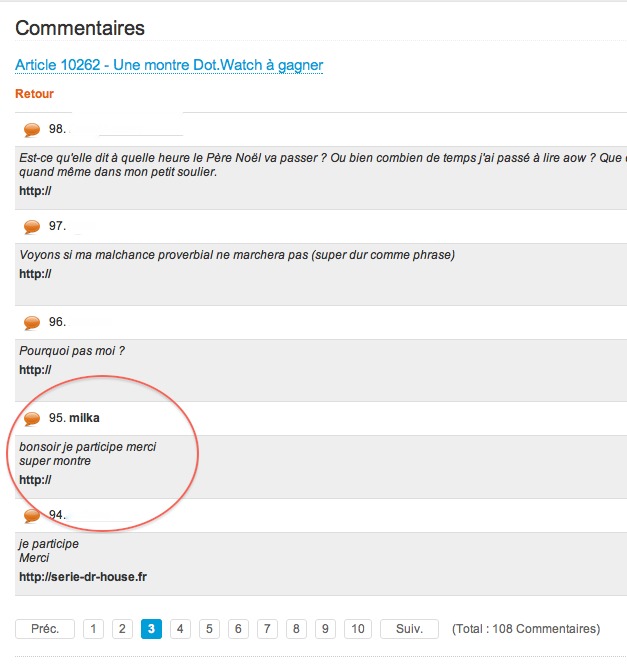Jump to comments page 7
The width and height of the screenshot is (627, 667).
267,629
